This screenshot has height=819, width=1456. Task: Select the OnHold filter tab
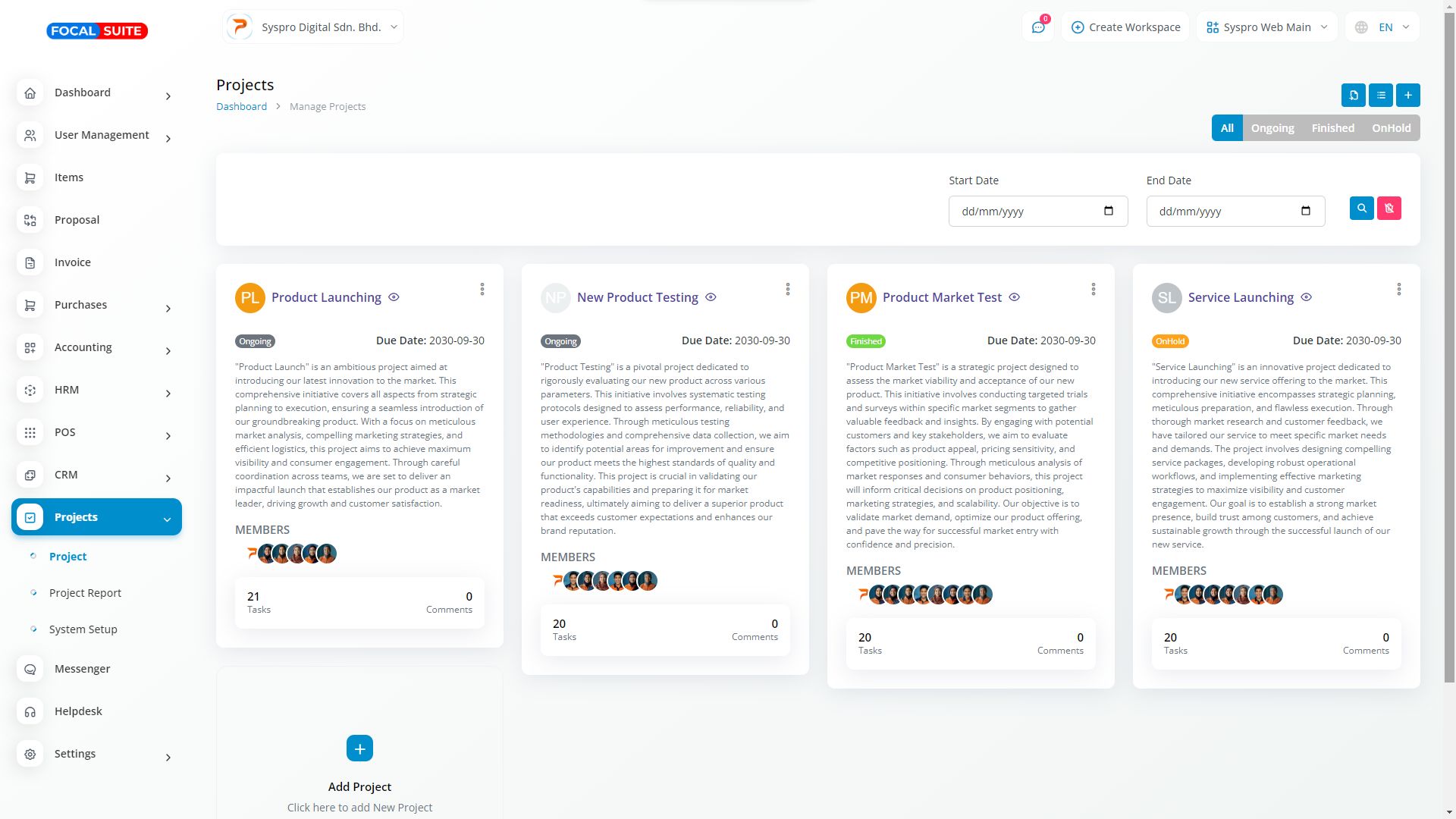tap(1391, 128)
